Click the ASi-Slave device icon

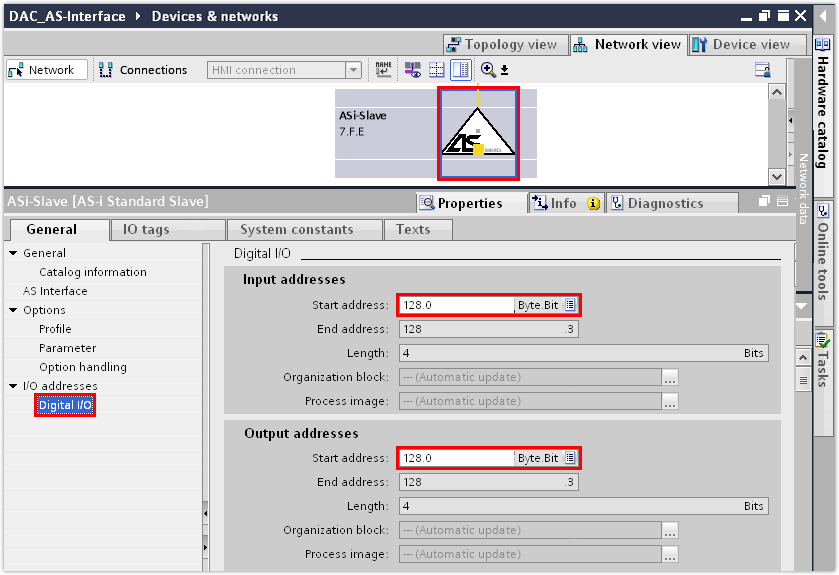tap(478, 135)
